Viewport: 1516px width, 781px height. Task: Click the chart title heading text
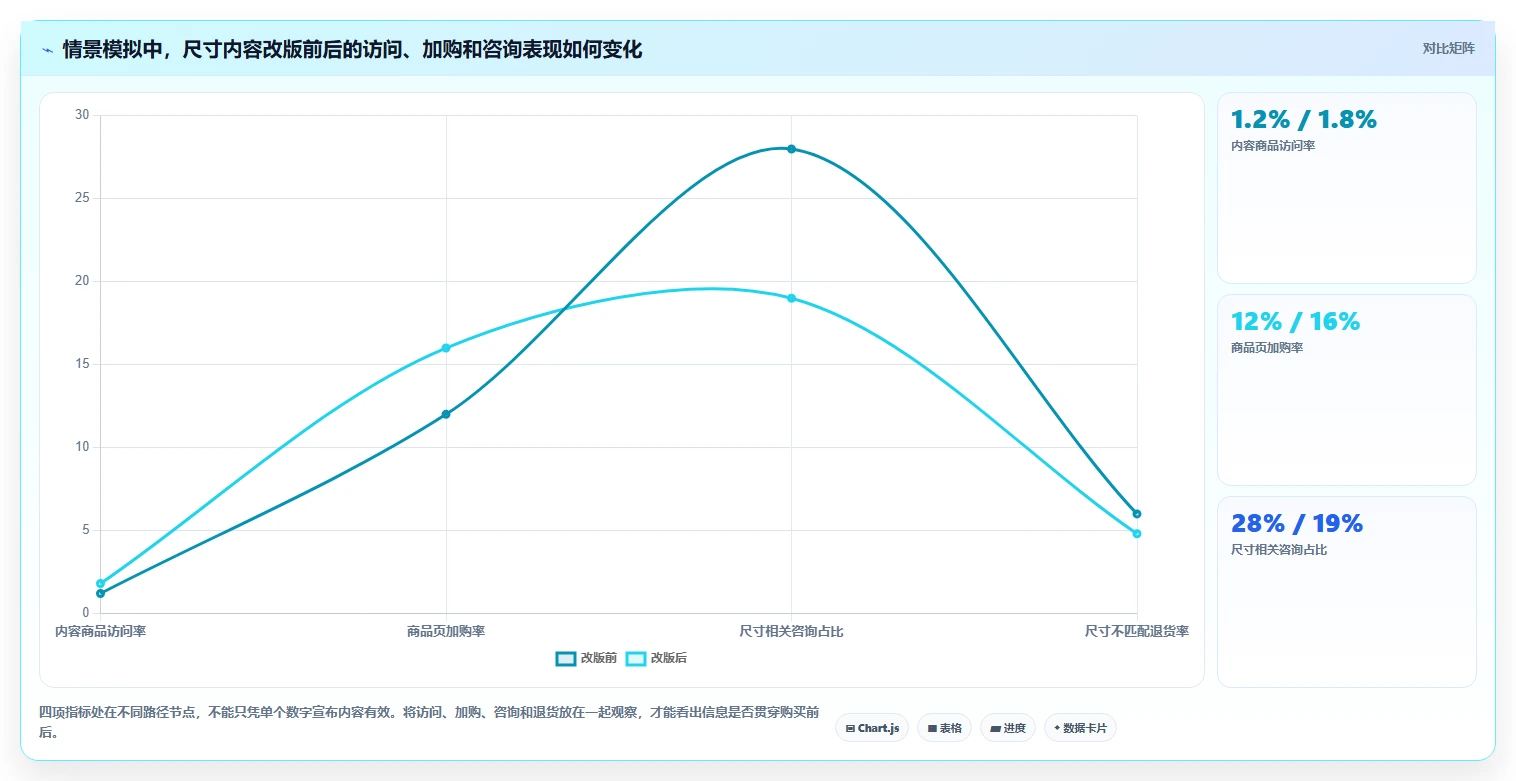tap(352, 50)
